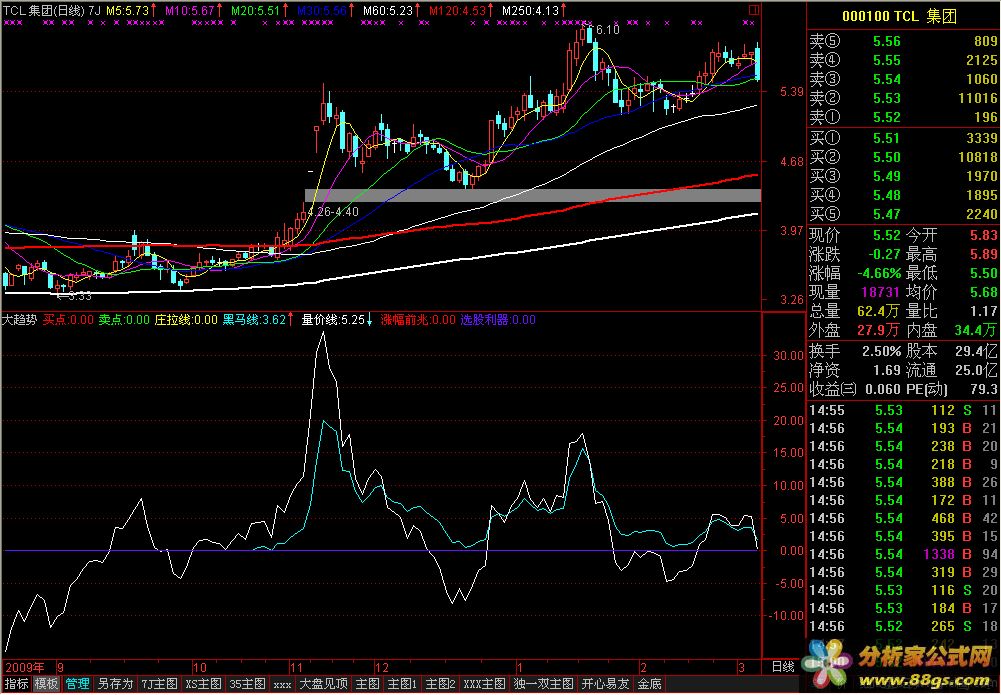
Task: Click the M250:4.13 moving average label
Action: click(x=530, y=11)
